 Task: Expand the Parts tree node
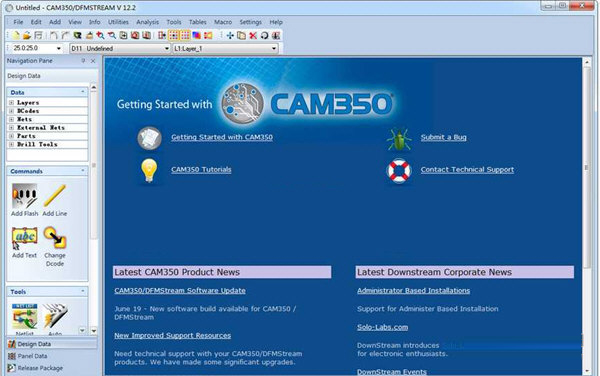click(x=11, y=136)
